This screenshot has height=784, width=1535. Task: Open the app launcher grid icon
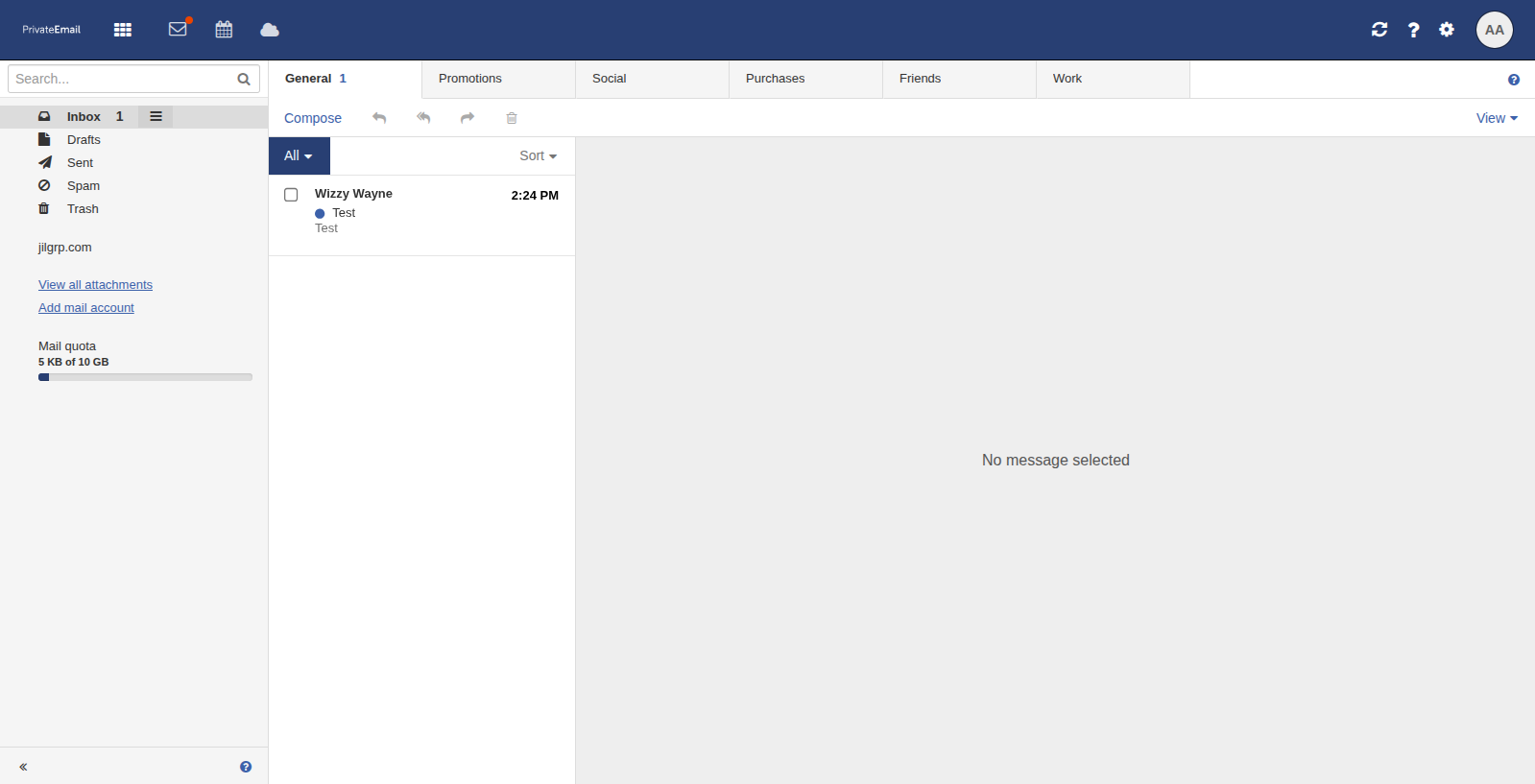[x=123, y=30]
